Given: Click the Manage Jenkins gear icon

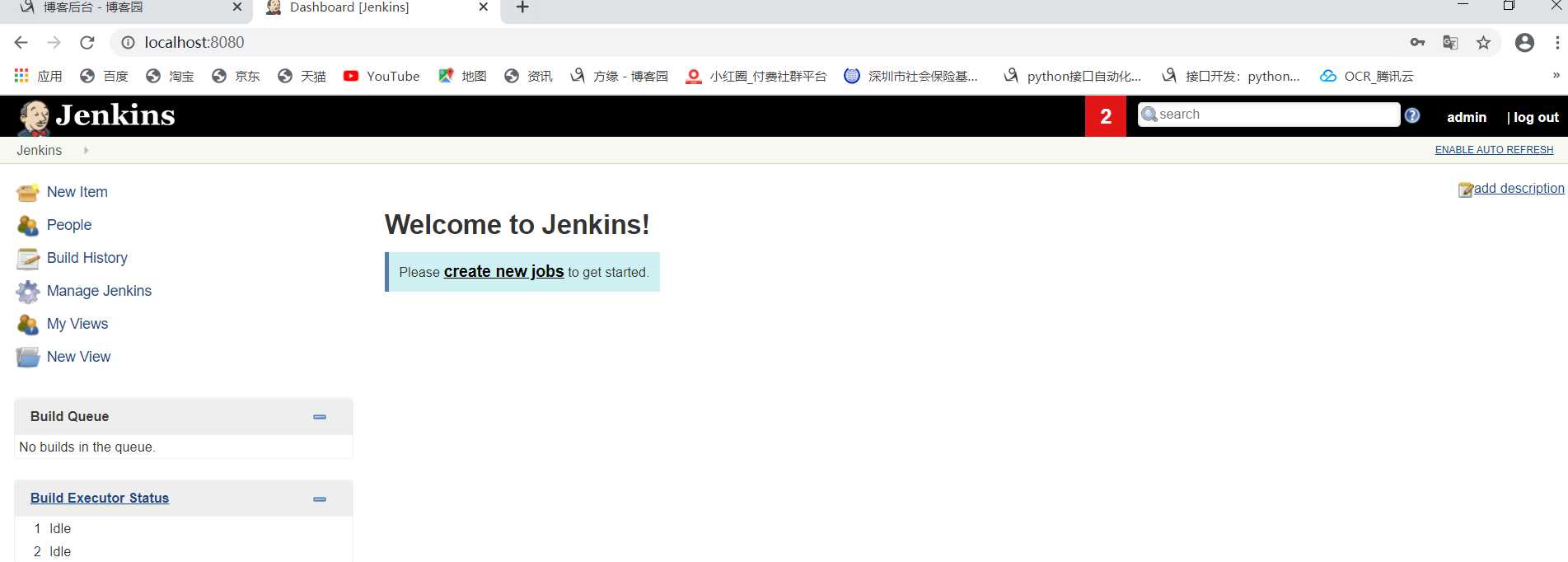Looking at the screenshot, I should point(28,292).
